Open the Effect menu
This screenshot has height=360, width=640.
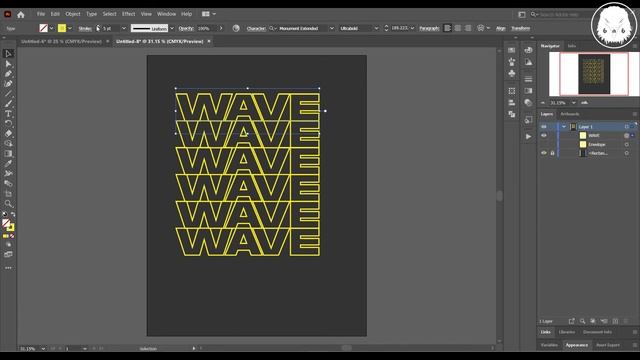coord(129,14)
